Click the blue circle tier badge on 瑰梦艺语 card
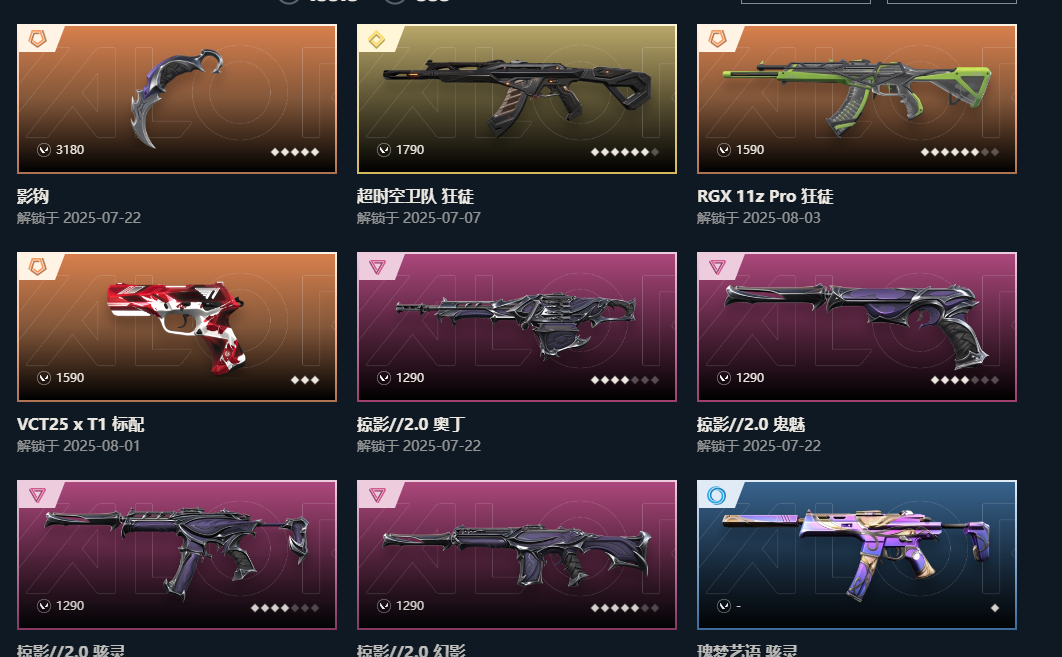Screen dimensions: 1062x657 pos(717,495)
